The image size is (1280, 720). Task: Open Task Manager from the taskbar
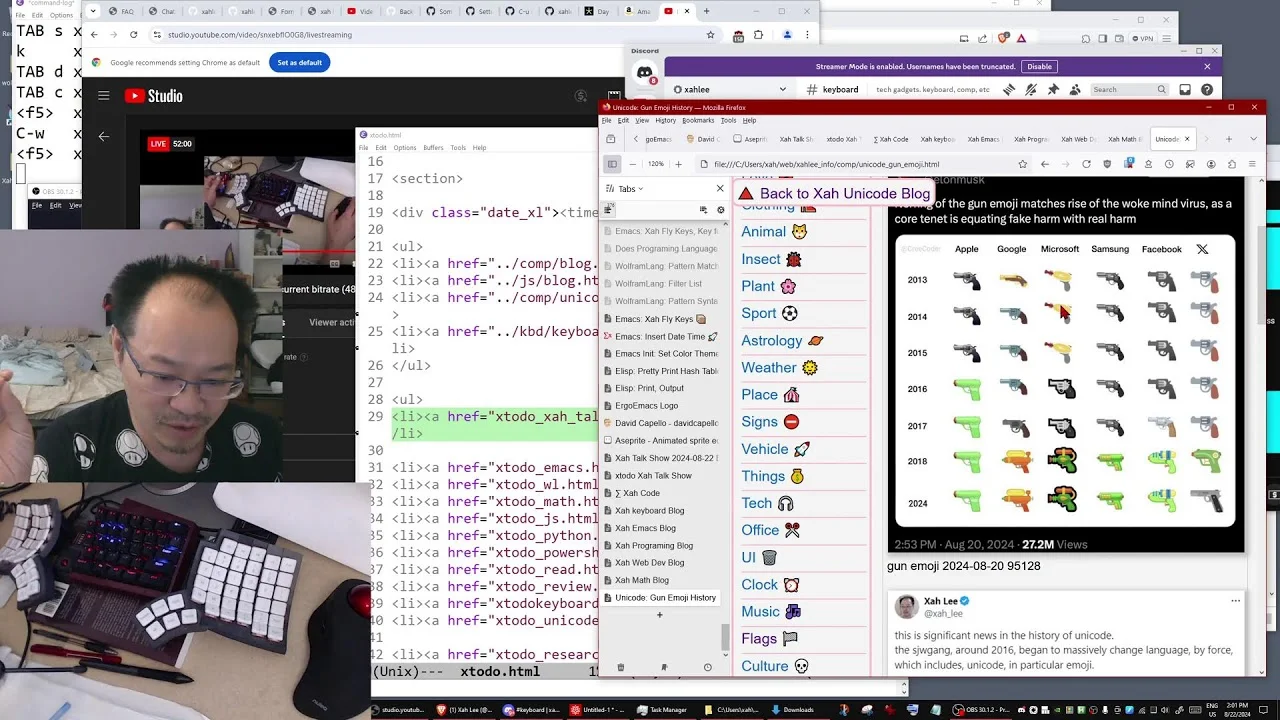pyautogui.click(x=661, y=710)
